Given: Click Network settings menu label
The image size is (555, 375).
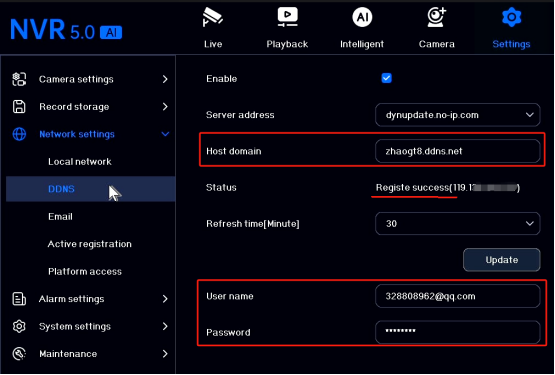Looking at the screenshot, I should click(x=77, y=135).
